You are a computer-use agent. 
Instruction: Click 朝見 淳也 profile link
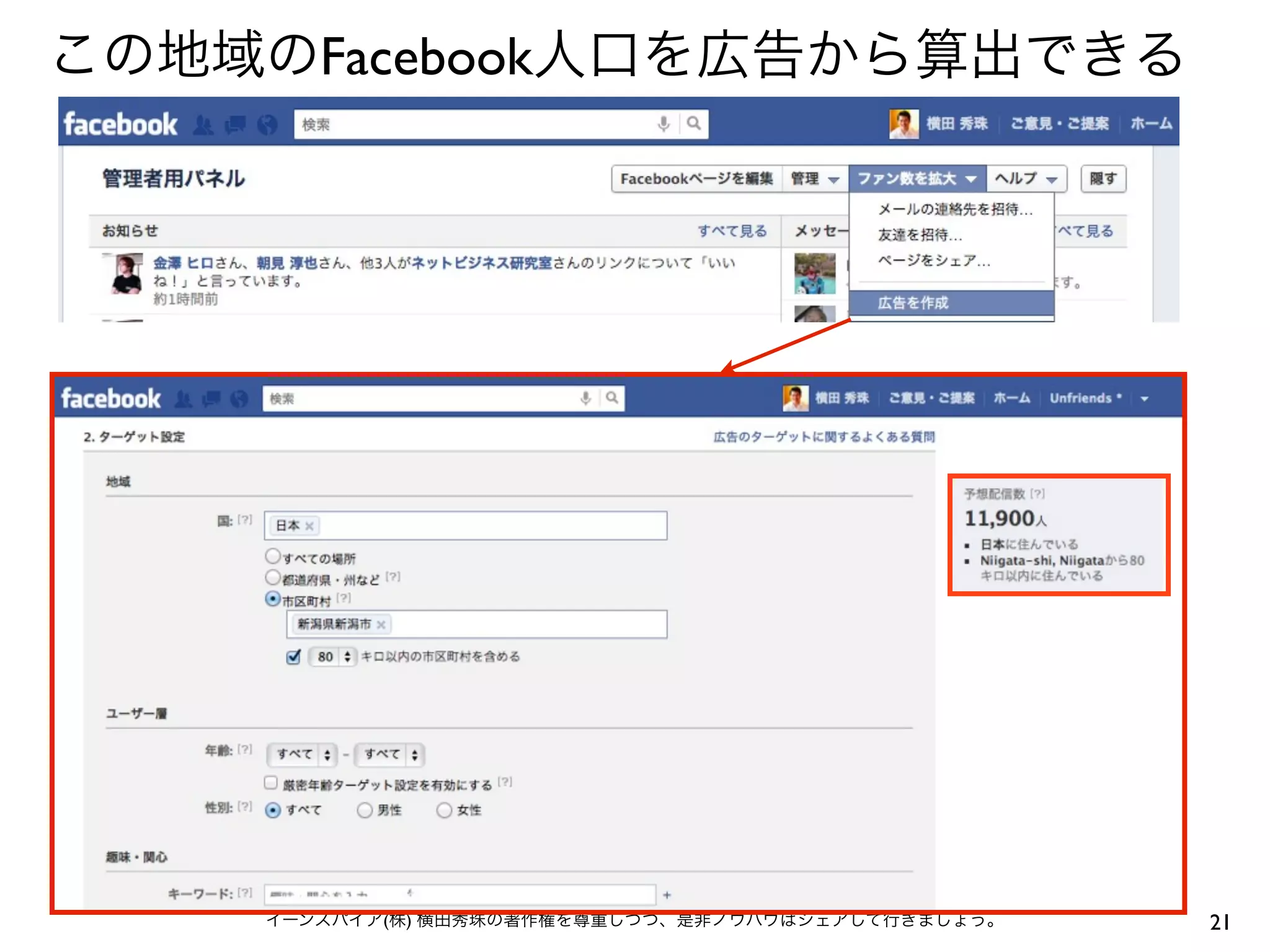[x=287, y=263]
